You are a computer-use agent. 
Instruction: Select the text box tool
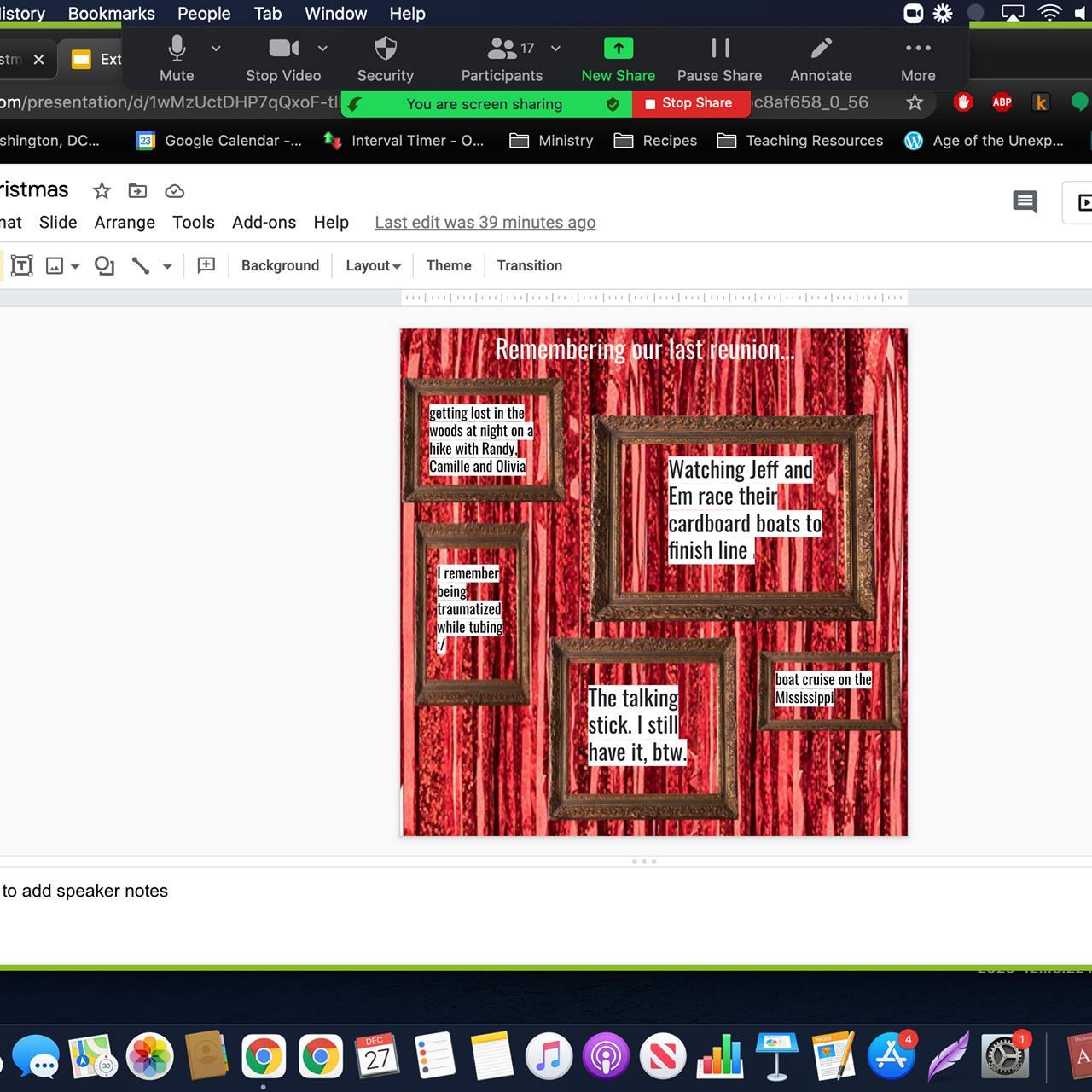[x=22, y=266]
